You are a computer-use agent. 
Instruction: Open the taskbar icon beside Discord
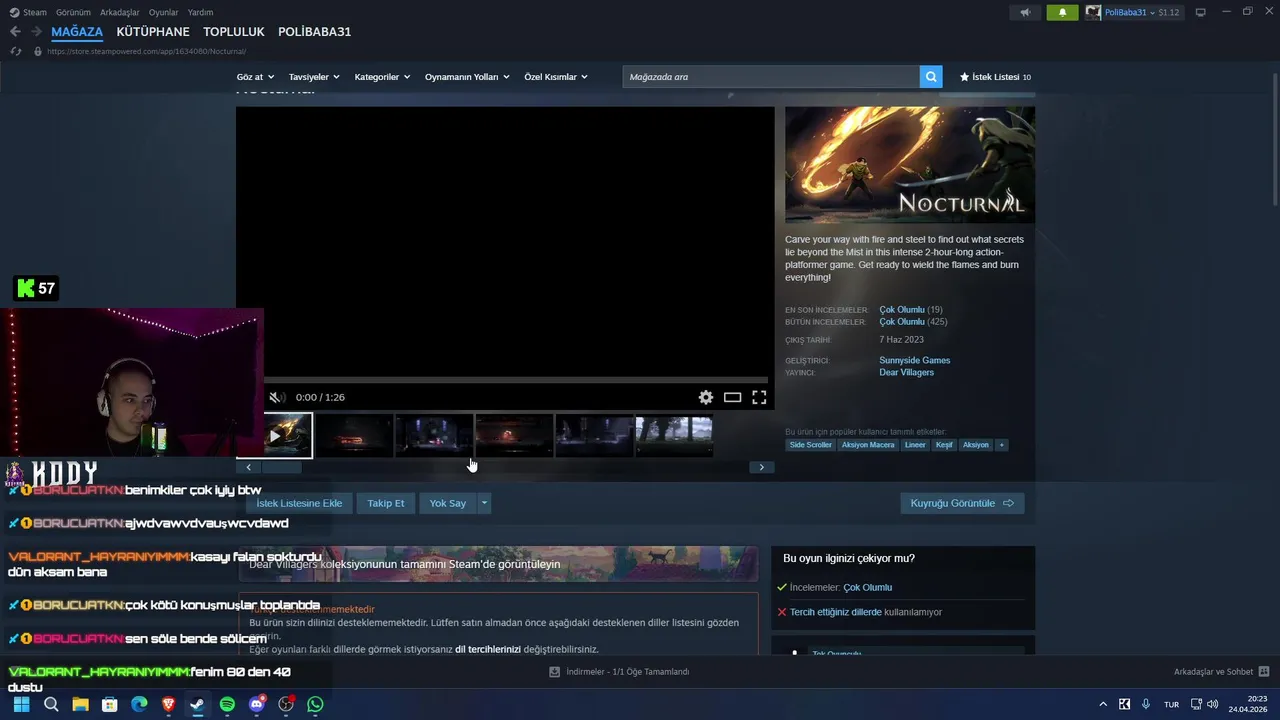click(286, 704)
